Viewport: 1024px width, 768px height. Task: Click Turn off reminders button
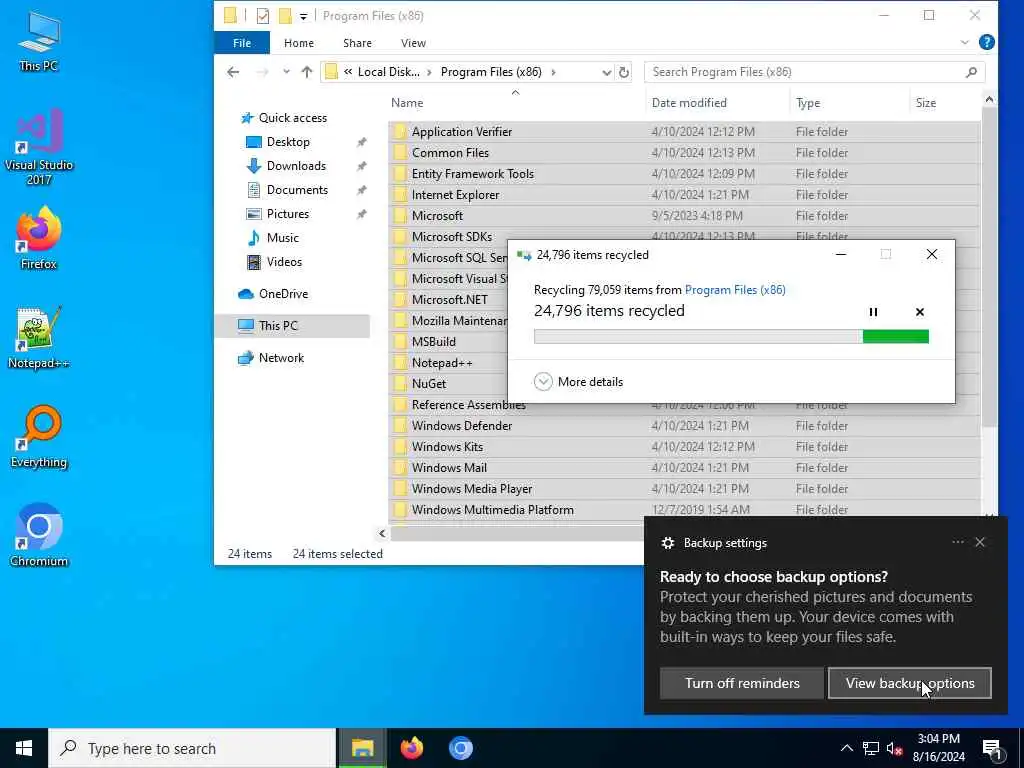(x=742, y=683)
